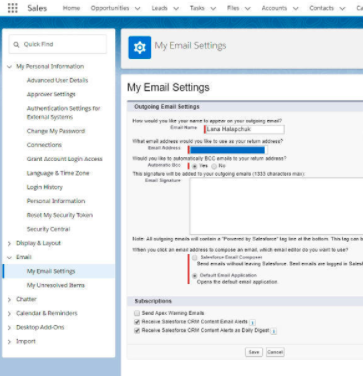363x376 pixels.
Task: Click the Cancel button
Action: point(275,352)
